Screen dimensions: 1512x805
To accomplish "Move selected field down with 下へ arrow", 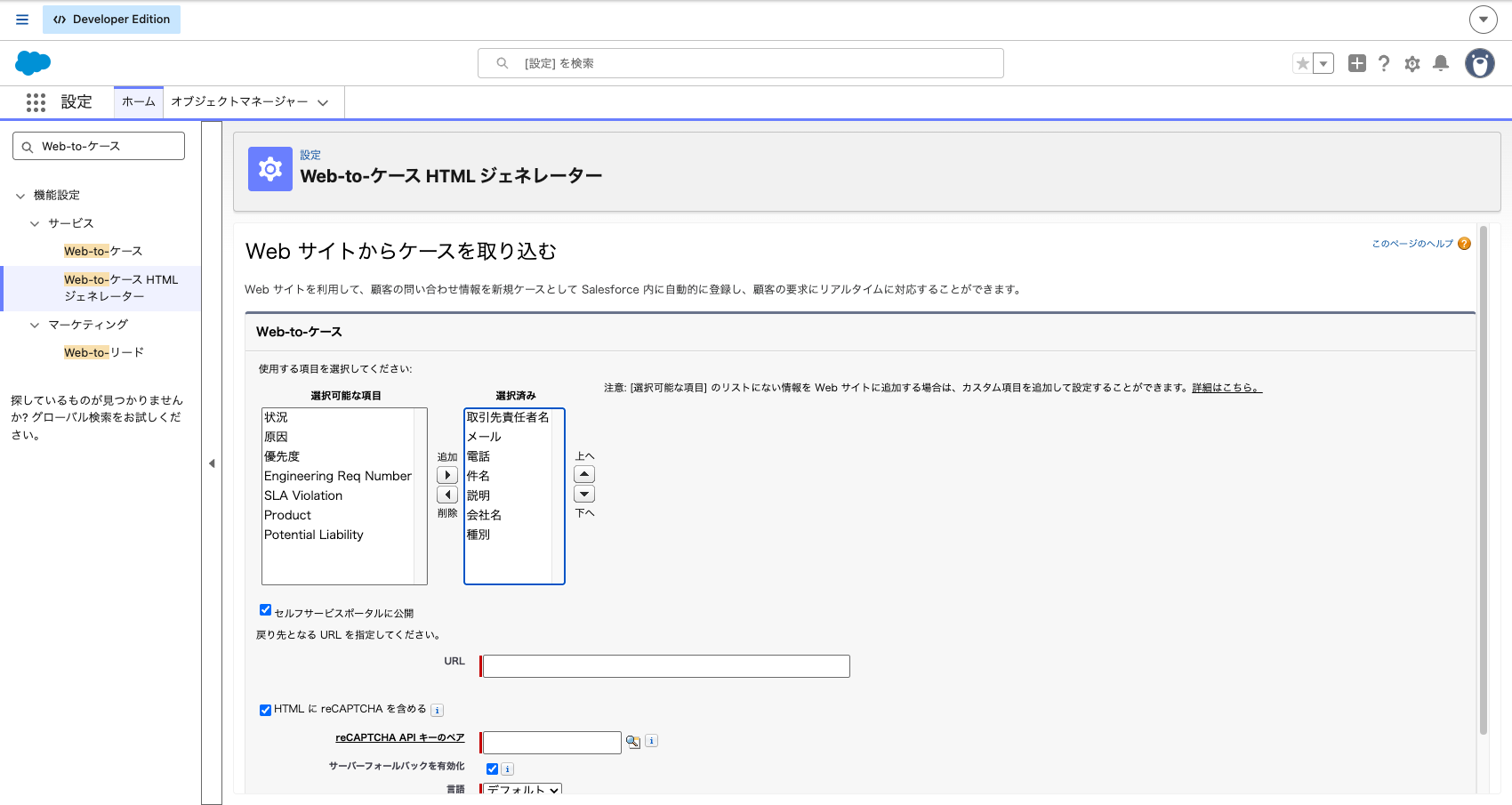I will tap(584, 494).
